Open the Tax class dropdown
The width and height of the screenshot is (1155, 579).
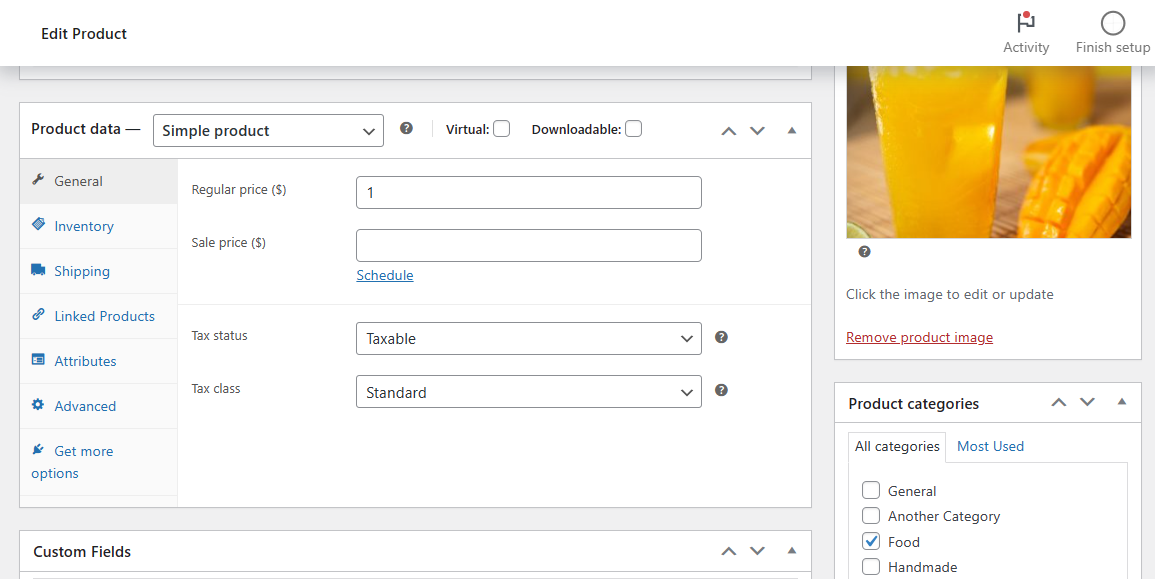[529, 392]
